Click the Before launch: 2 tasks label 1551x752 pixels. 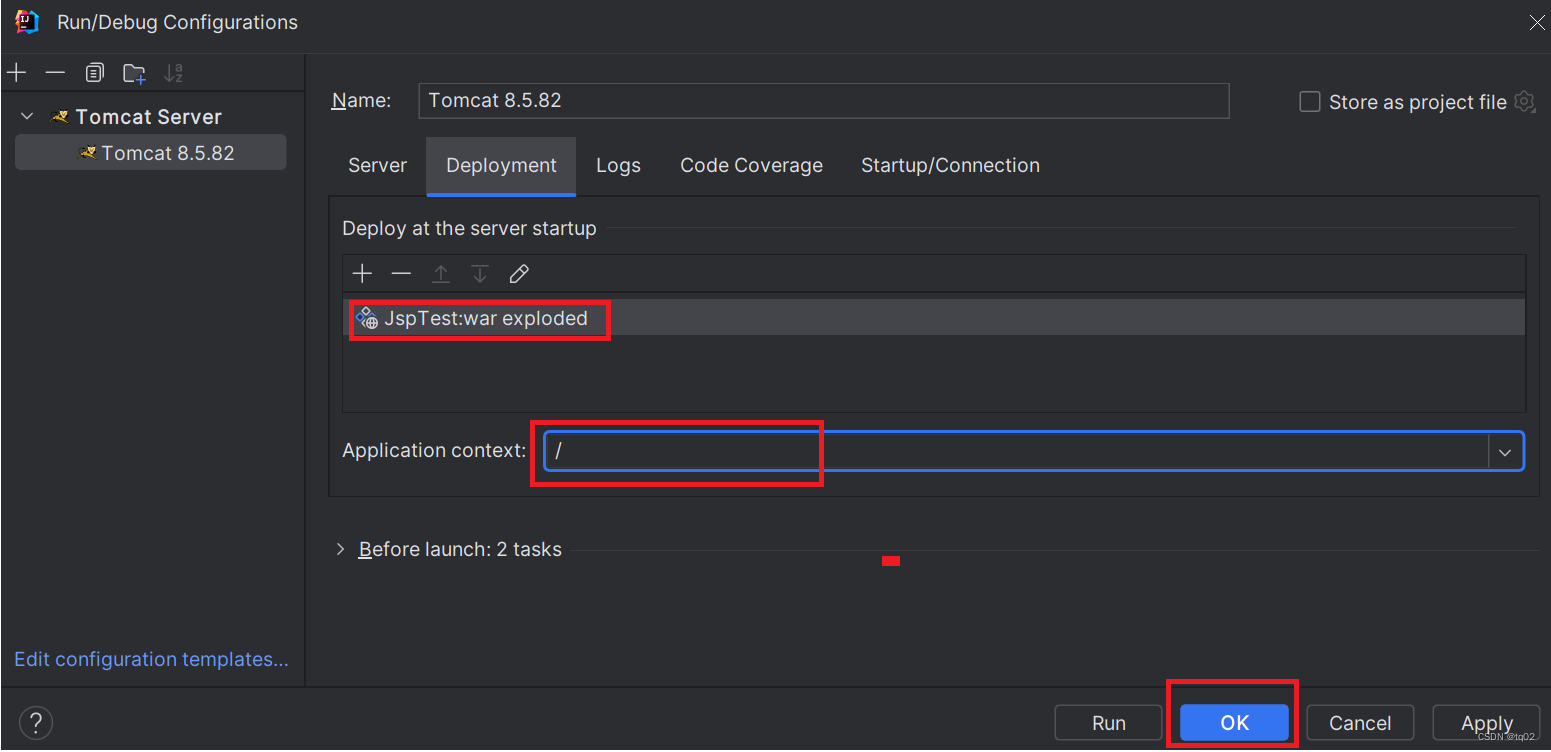[x=460, y=549]
